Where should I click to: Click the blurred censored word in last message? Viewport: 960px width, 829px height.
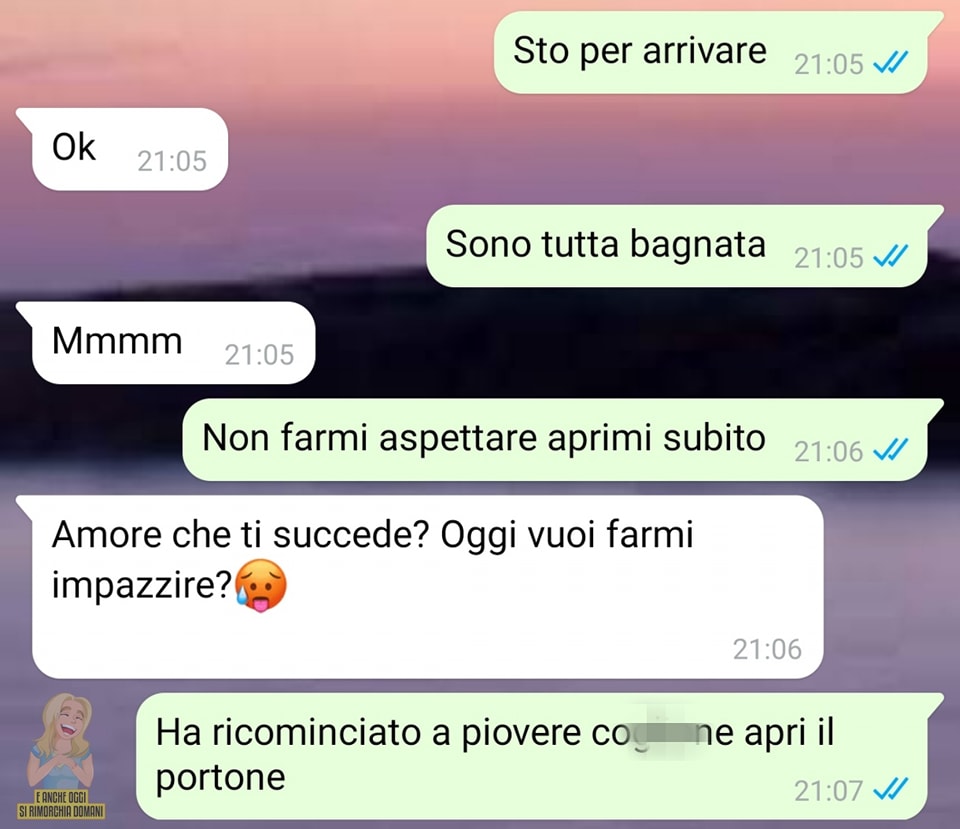coord(667,732)
